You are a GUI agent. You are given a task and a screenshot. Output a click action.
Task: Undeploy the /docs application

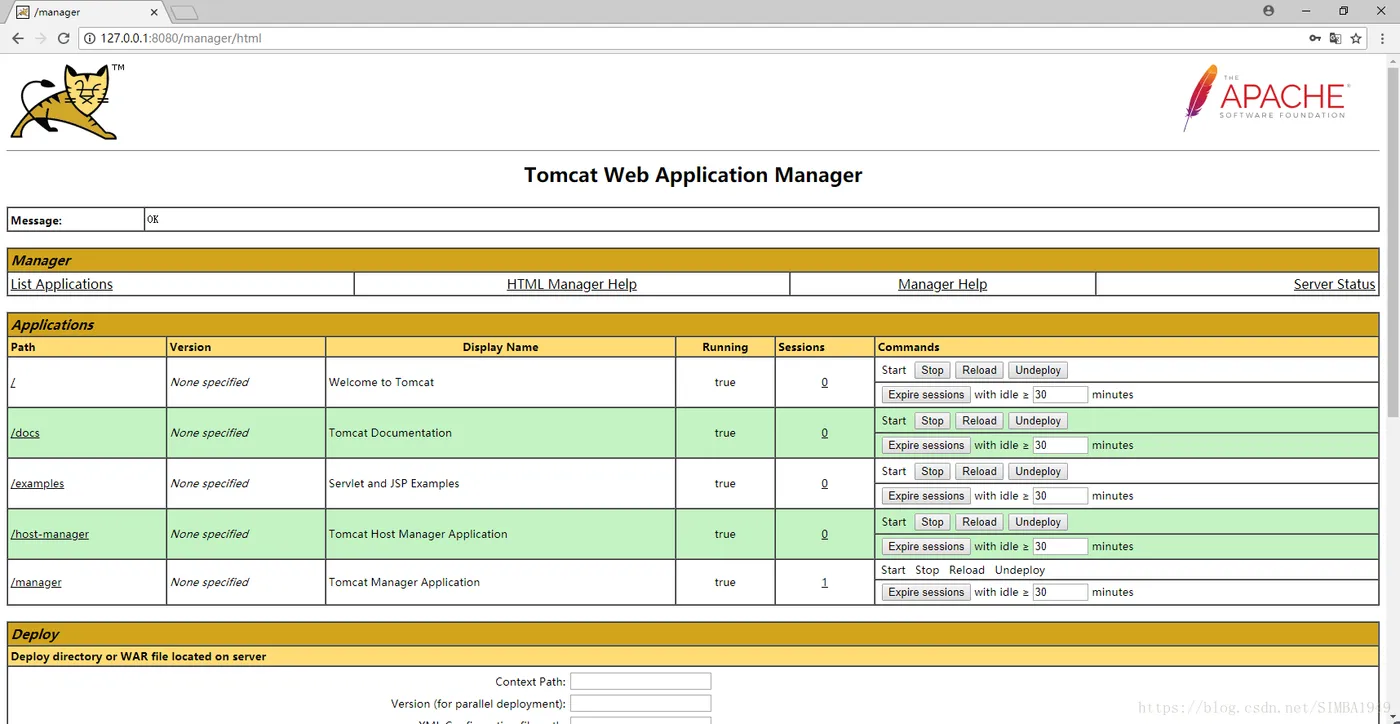point(1038,421)
